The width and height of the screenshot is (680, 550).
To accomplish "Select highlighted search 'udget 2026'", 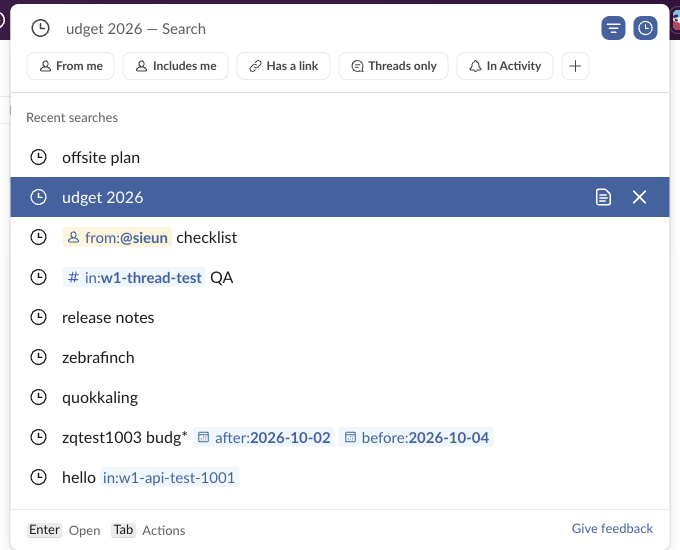I will pyautogui.click(x=340, y=197).
